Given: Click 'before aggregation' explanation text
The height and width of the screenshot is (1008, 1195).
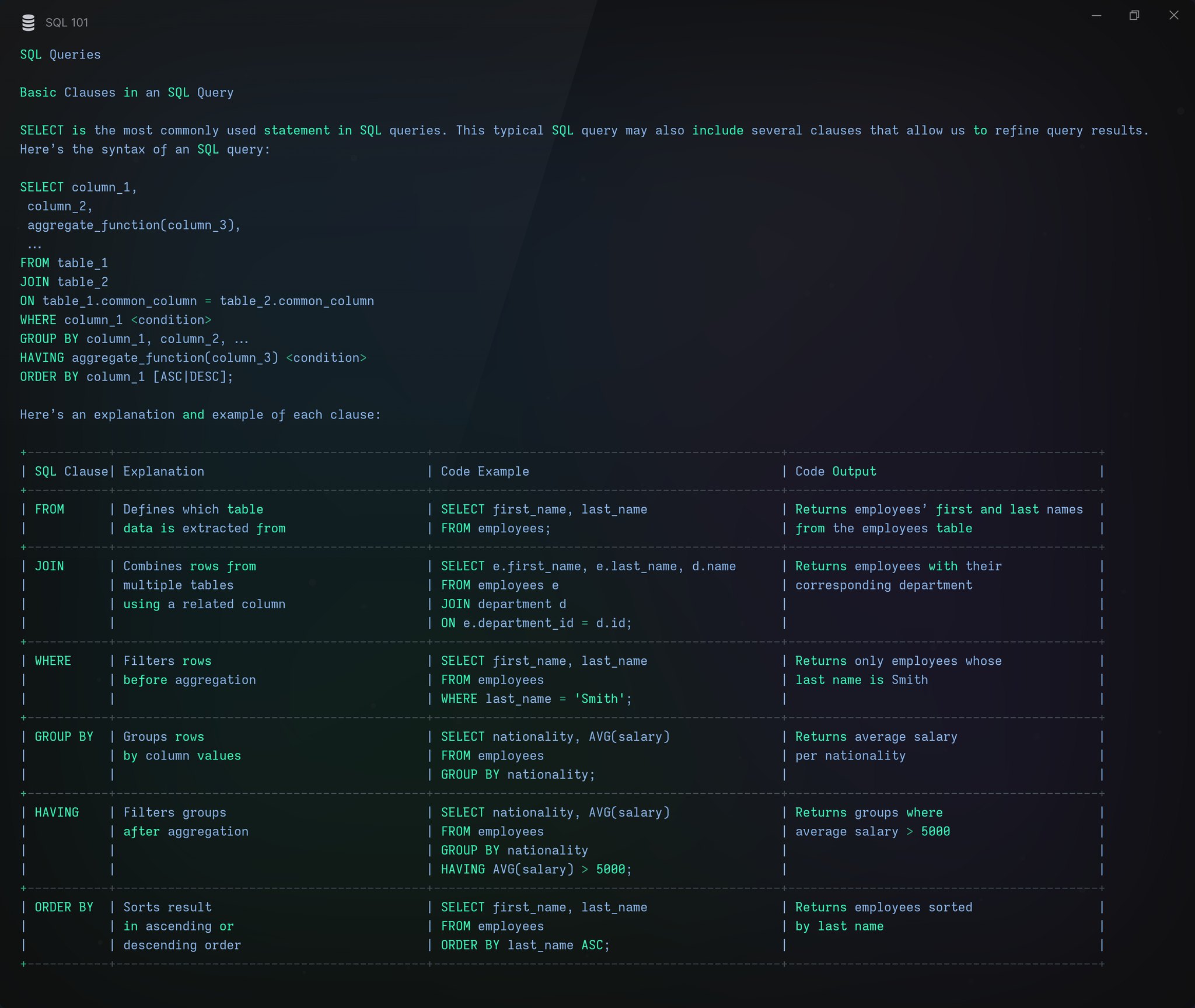Looking at the screenshot, I should click(190, 680).
